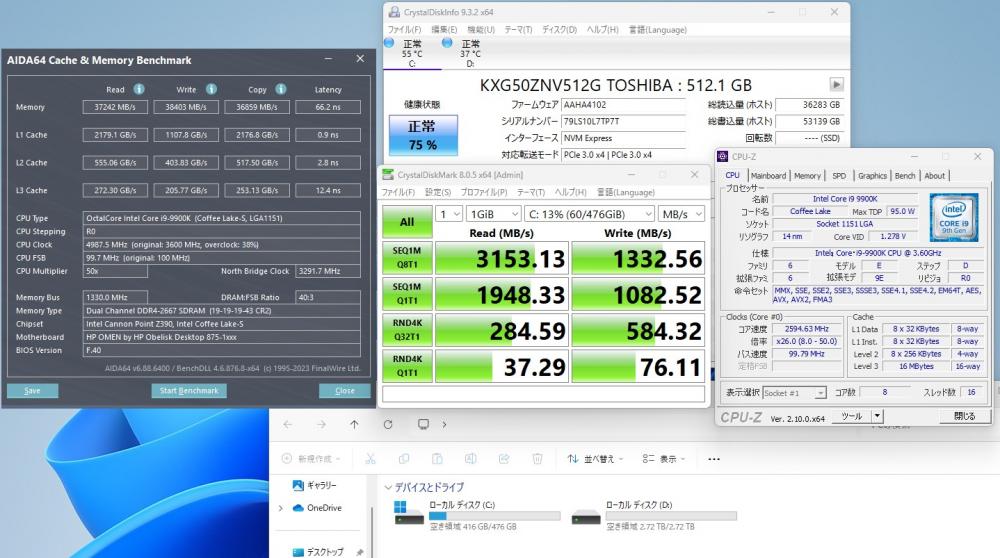Image resolution: width=1000 pixels, height=558 pixels.
Task: Collapse the Devices and Drives group
Action: coord(388,487)
